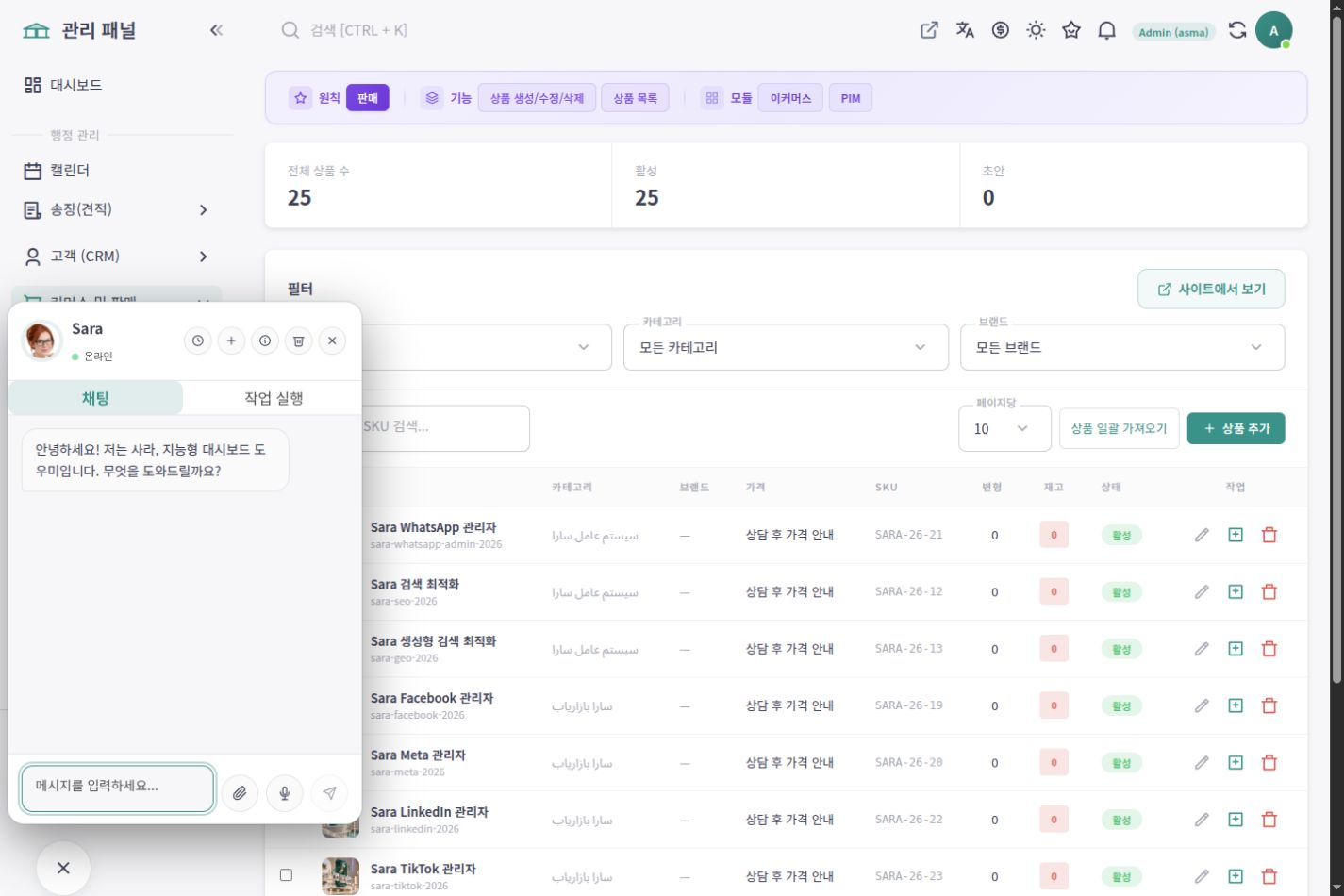Toggle light/dark theme with the sun icon
The image size is (1344, 896).
[1036, 30]
